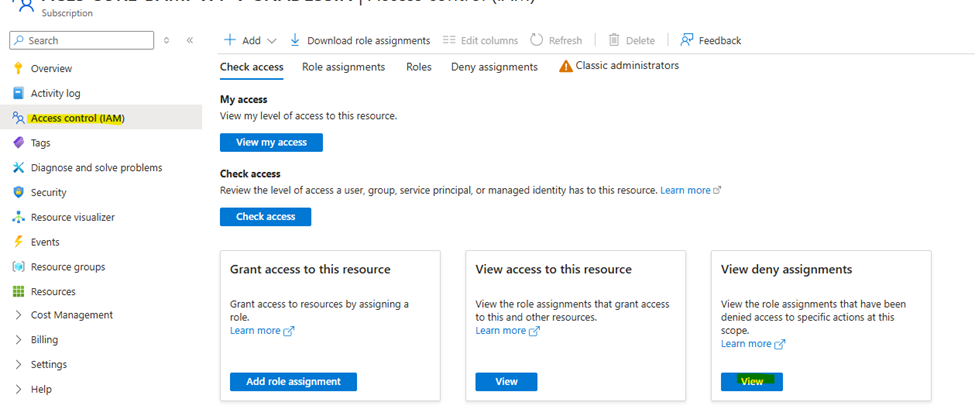Screen dimensions: 975x409
Task: Click the Resource groups cube icon
Action: tap(18, 267)
